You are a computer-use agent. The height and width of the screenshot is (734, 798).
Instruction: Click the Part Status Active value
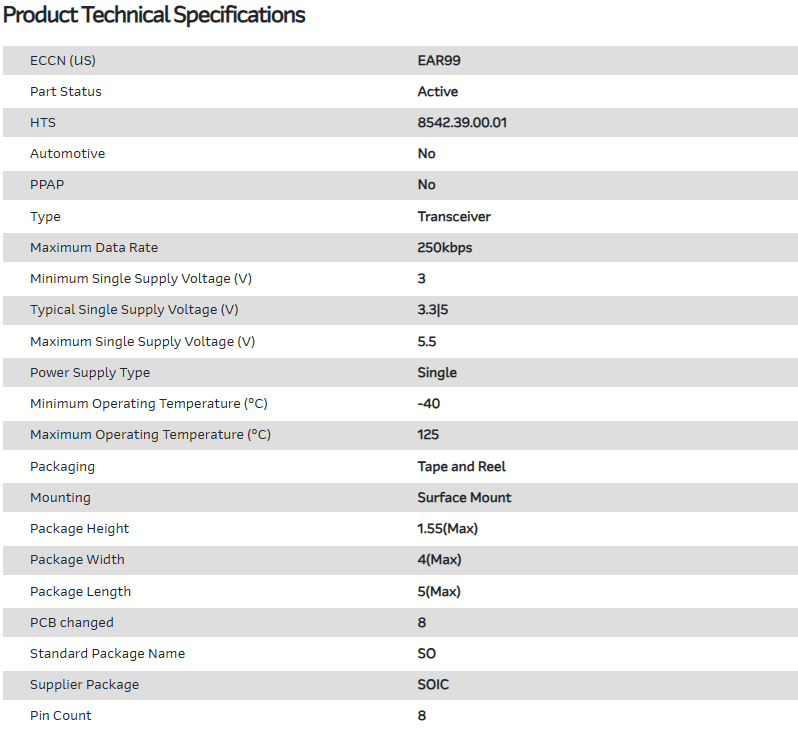point(438,91)
